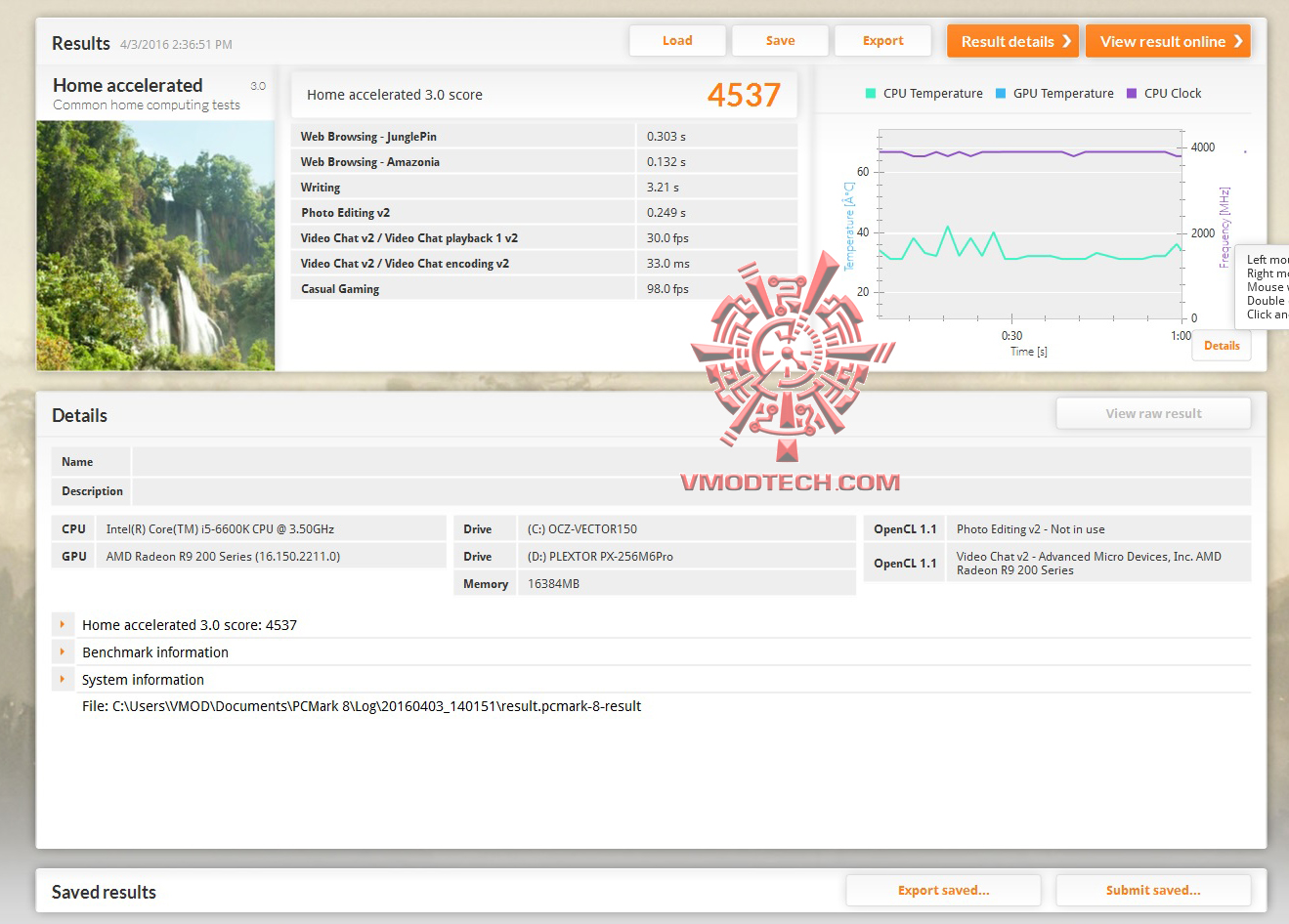This screenshot has height=924, width=1289.
Task: Expand the System information section
Action: point(63,679)
